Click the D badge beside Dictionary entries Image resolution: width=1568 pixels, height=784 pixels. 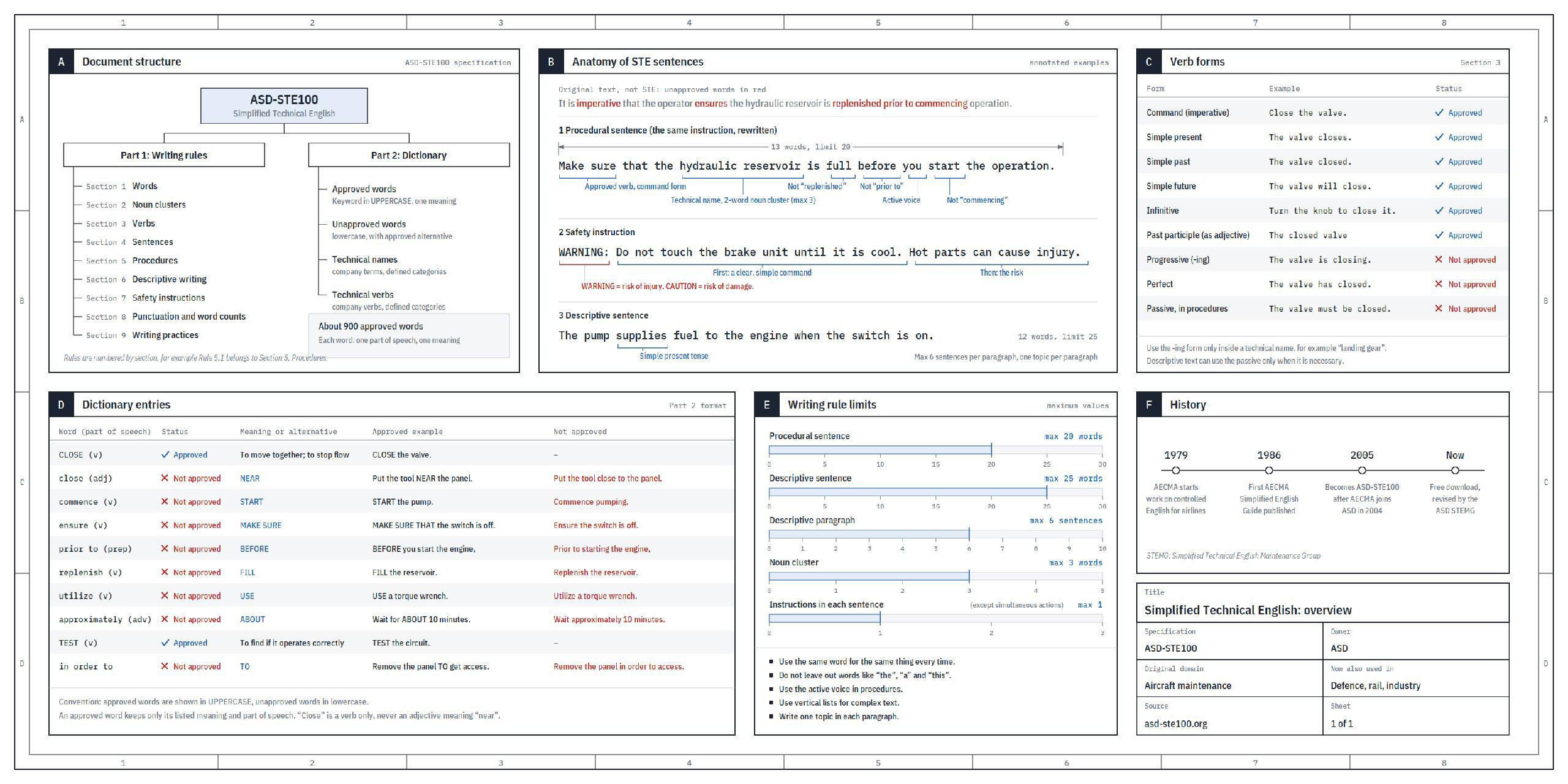tap(61, 405)
